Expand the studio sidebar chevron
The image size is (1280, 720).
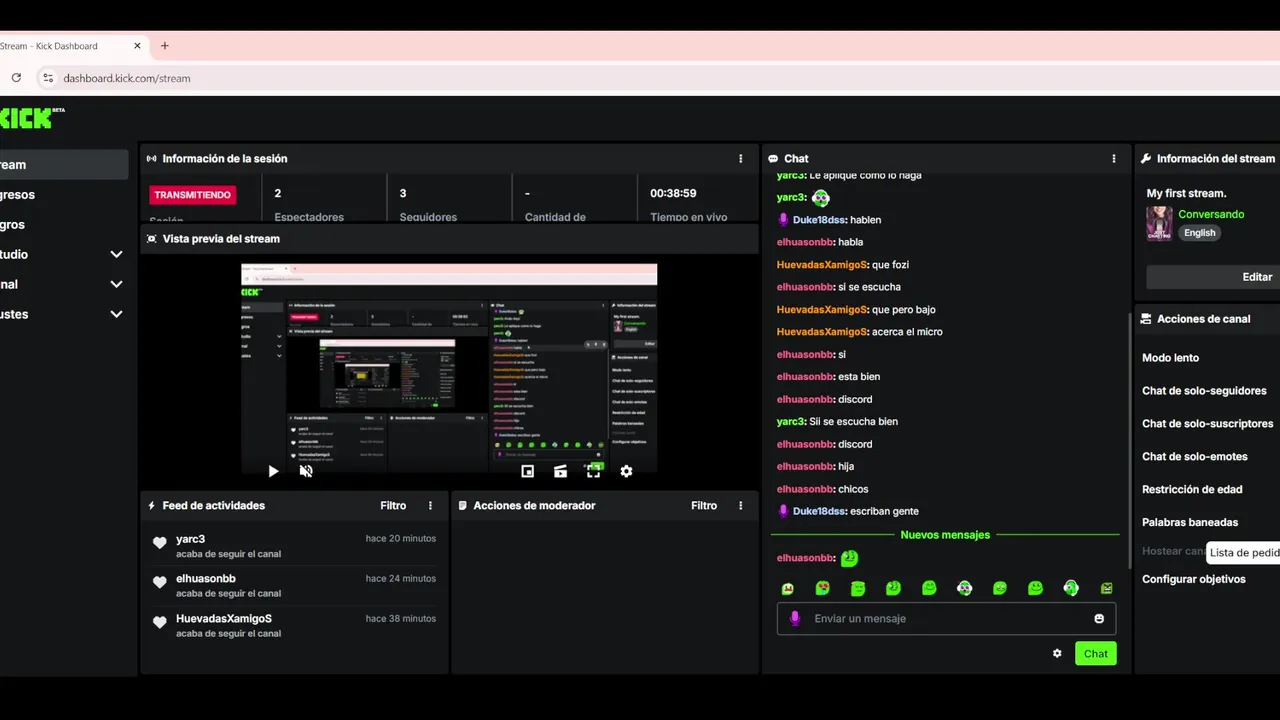click(x=116, y=254)
